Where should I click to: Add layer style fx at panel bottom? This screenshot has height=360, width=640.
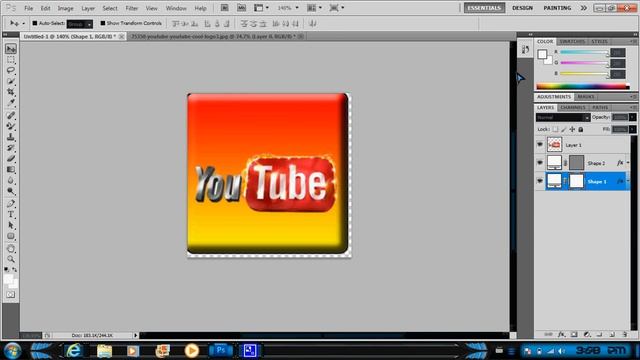pyautogui.click(x=561, y=334)
